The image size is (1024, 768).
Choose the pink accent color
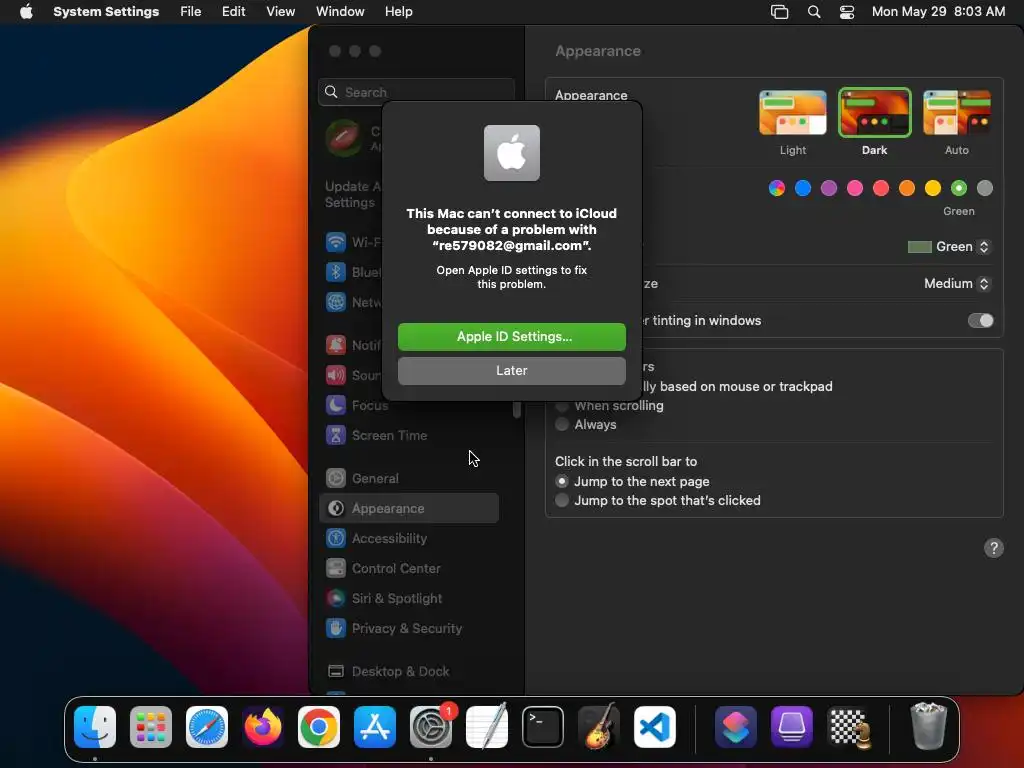[x=855, y=189]
